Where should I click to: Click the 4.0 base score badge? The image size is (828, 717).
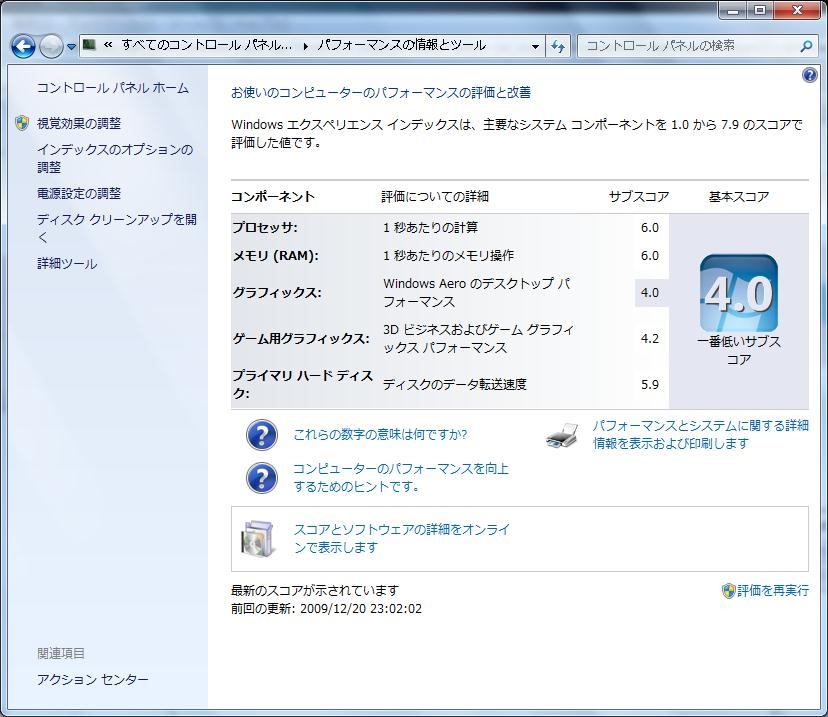click(739, 294)
